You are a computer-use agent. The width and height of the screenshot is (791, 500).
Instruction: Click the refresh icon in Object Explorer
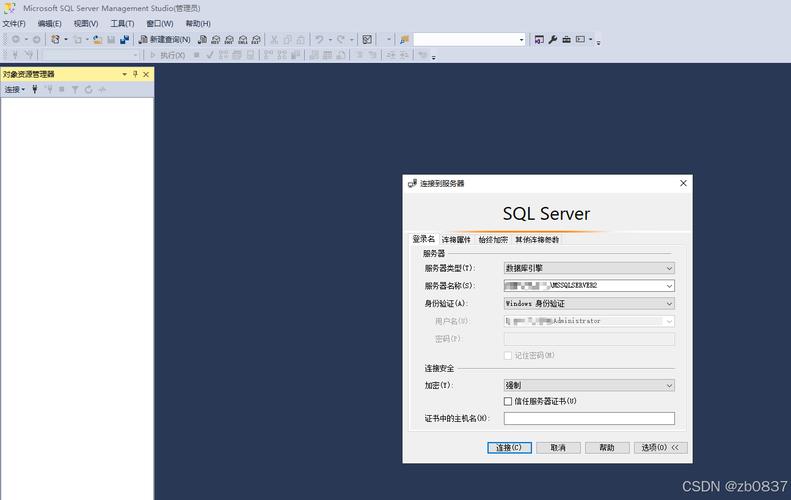pos(89,89)
